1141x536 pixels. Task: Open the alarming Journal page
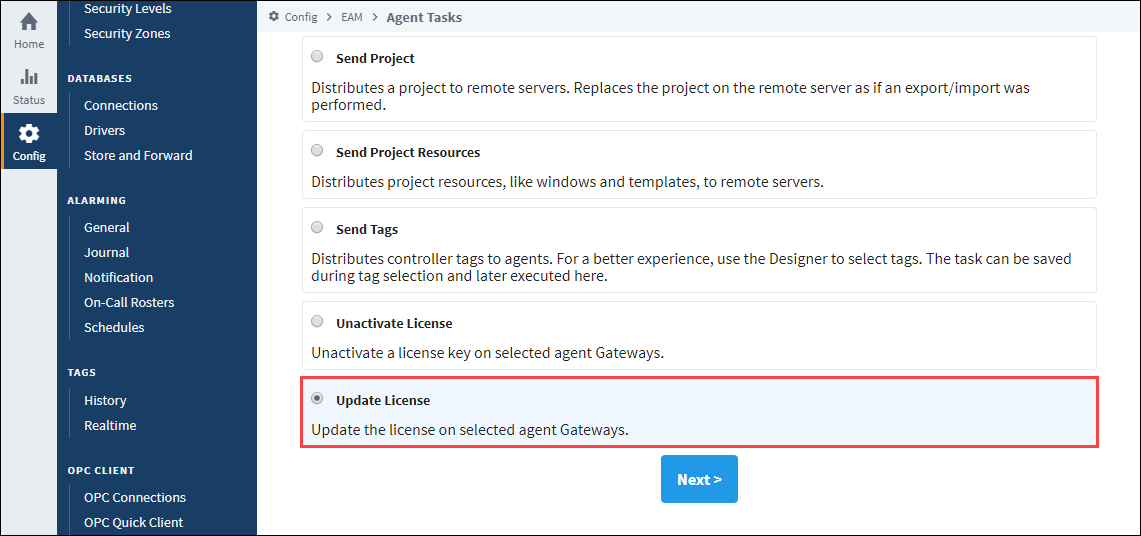click(x=106, y=252)
